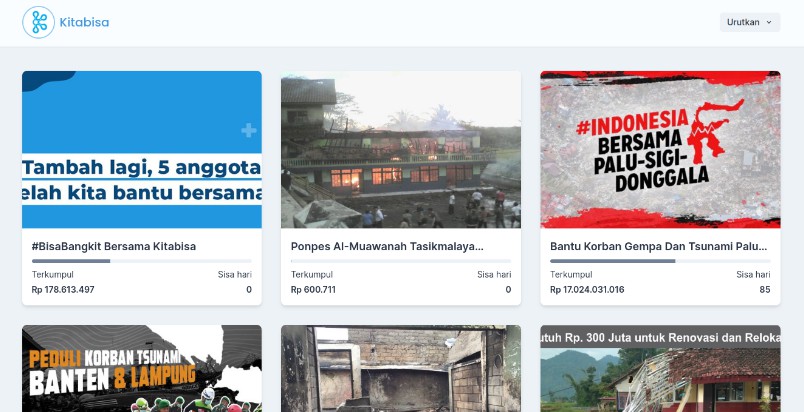Click the progress bar of #BisaBangkit campaign
804x412 pixels.
(142, 261)
